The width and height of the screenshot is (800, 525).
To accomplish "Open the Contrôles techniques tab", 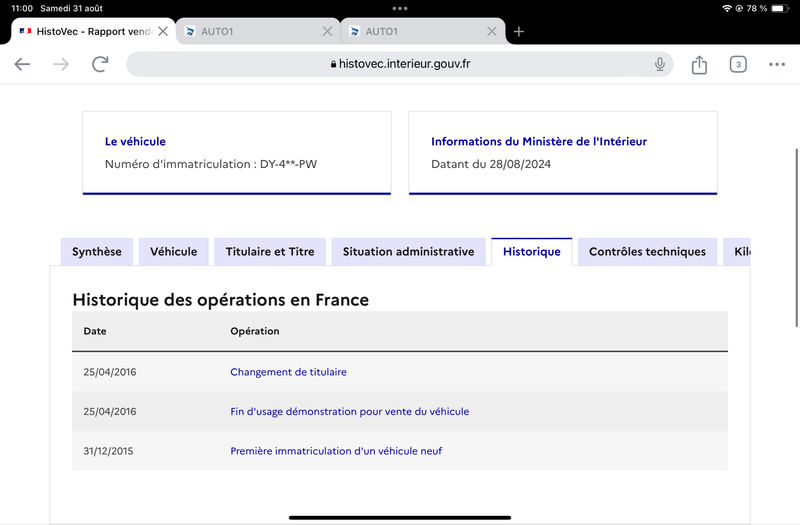I will coord(647,252).
